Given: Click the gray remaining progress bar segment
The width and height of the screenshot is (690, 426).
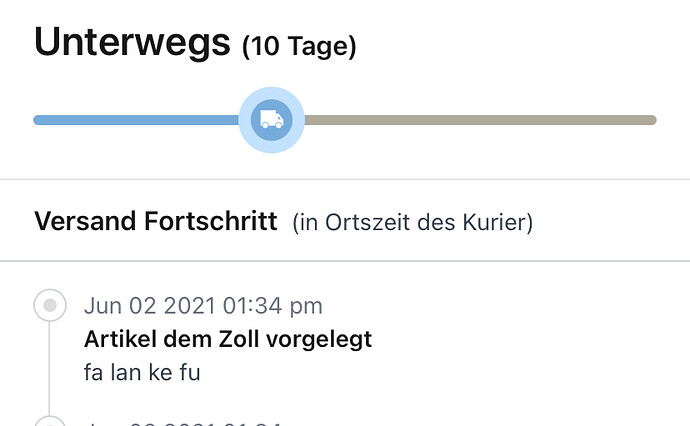Looking at the screenshot, I should point(480,120).
